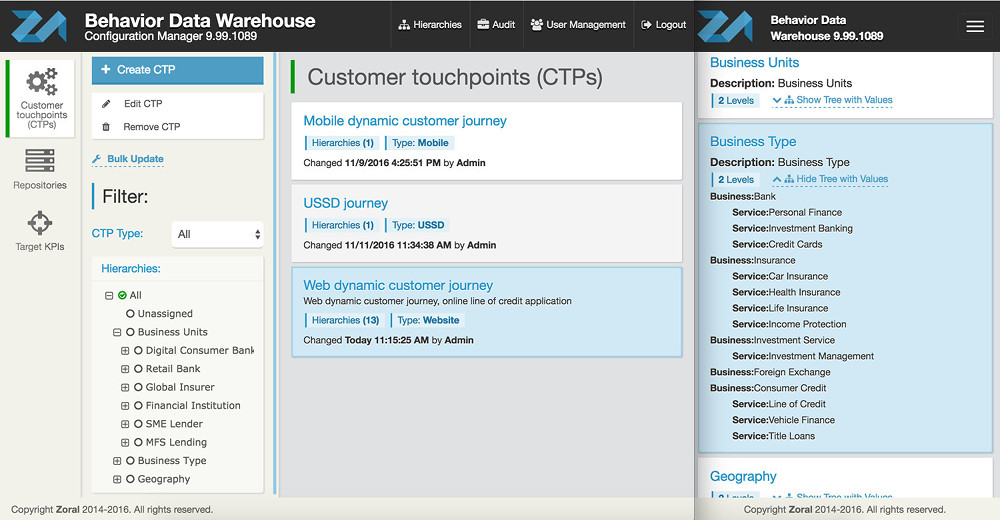This screenshot has height=520, width=1000.
Task: Open the CTP Type dropdown
Action: pyautogui.click(x=217, y=234)
